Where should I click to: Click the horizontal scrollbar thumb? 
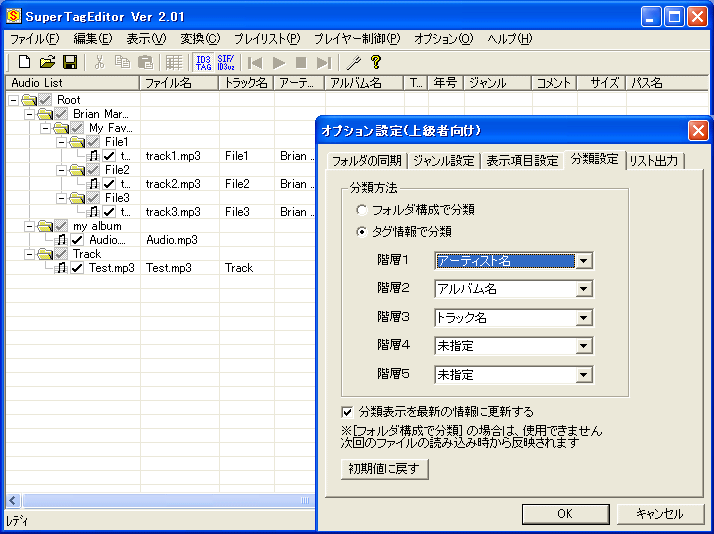168,501
